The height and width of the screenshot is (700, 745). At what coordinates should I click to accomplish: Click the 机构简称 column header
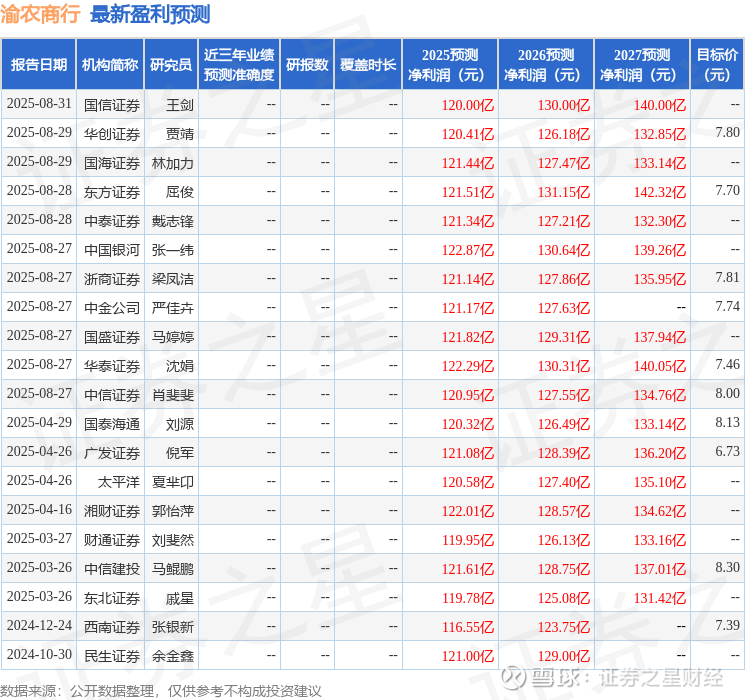click(110, 65)
